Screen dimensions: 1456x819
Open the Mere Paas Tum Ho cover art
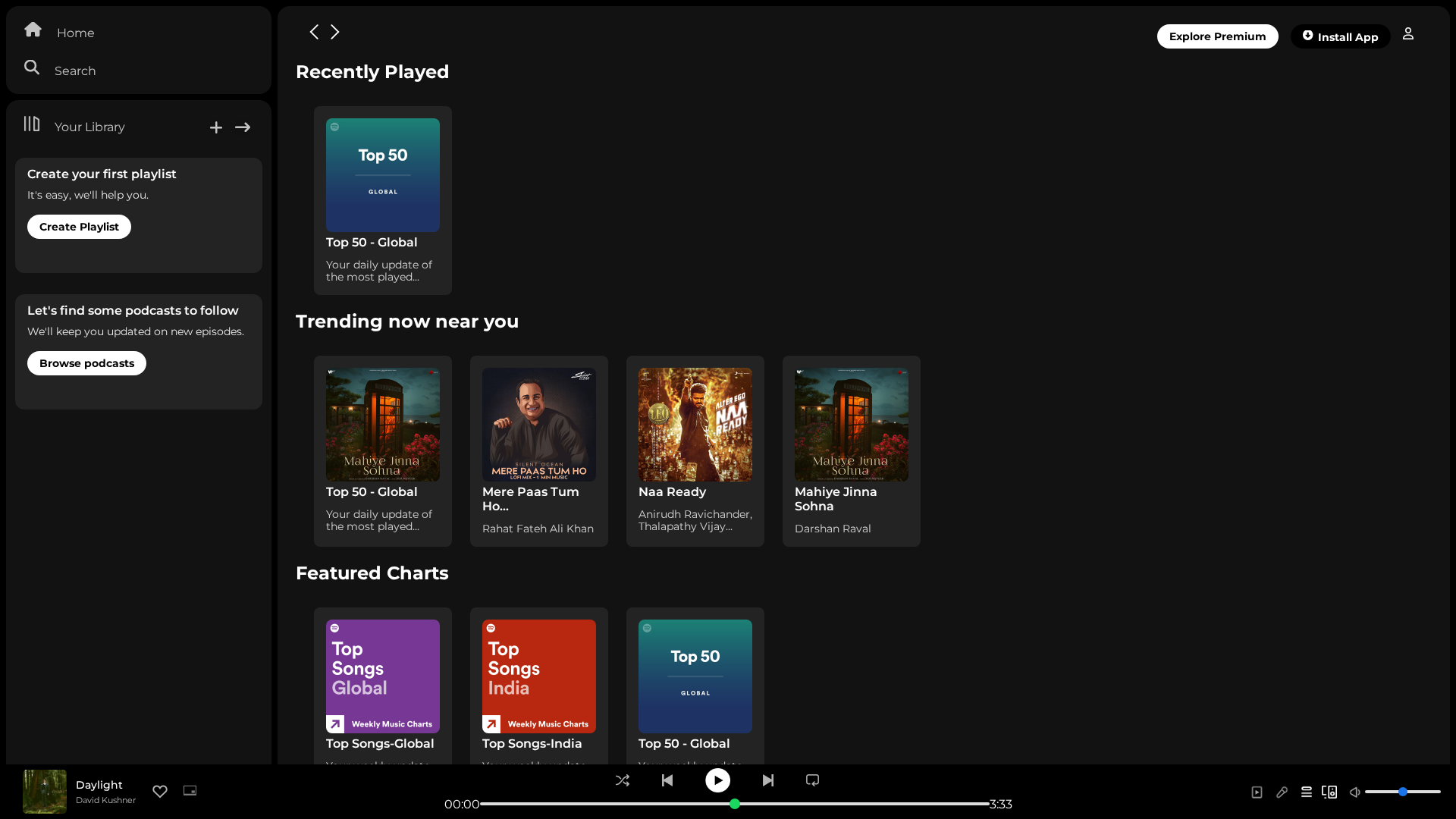pos(539,425)
